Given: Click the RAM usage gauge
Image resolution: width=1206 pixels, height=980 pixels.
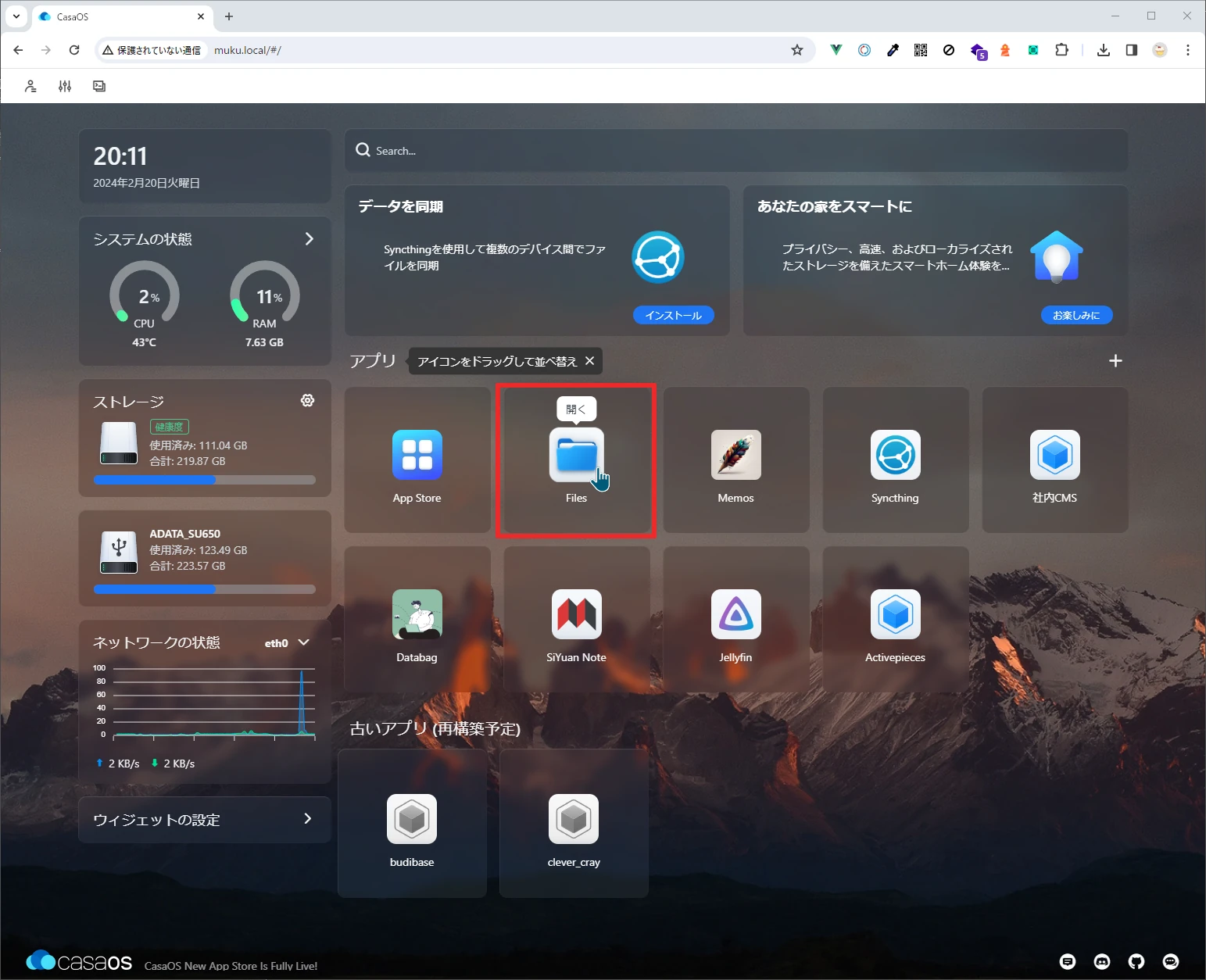Looking at the screenshot, I should tap(265, 295).
